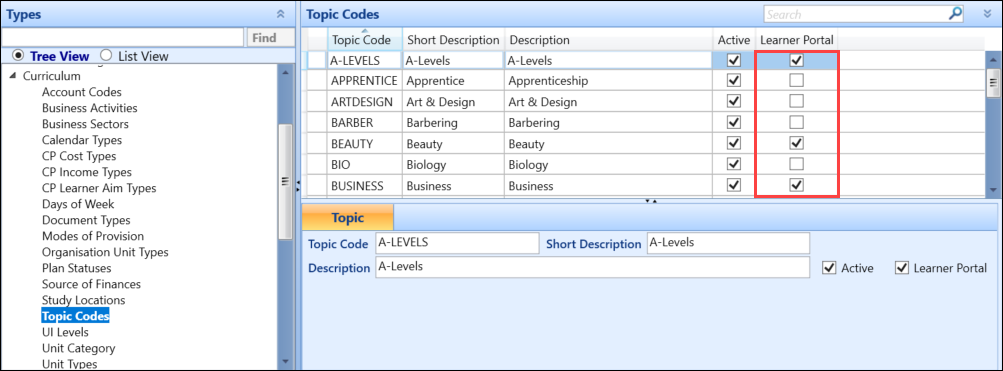Viewport: 1003px width, 371px height.
Task: Open Calendar Types in the tree
Action: pyautogui.click(x=82, y=140)
